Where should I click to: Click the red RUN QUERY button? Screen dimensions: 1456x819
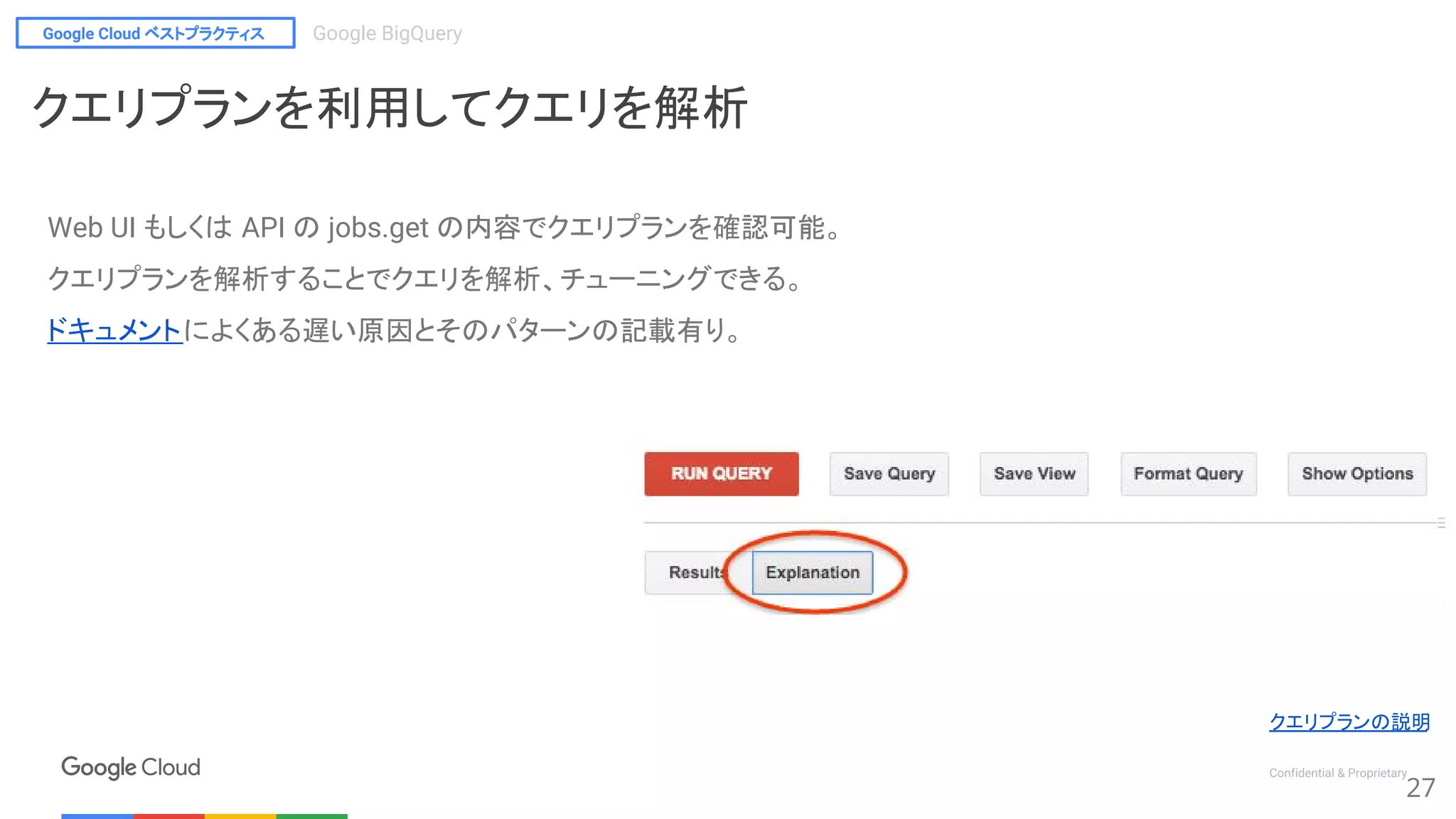click(722, 473)
